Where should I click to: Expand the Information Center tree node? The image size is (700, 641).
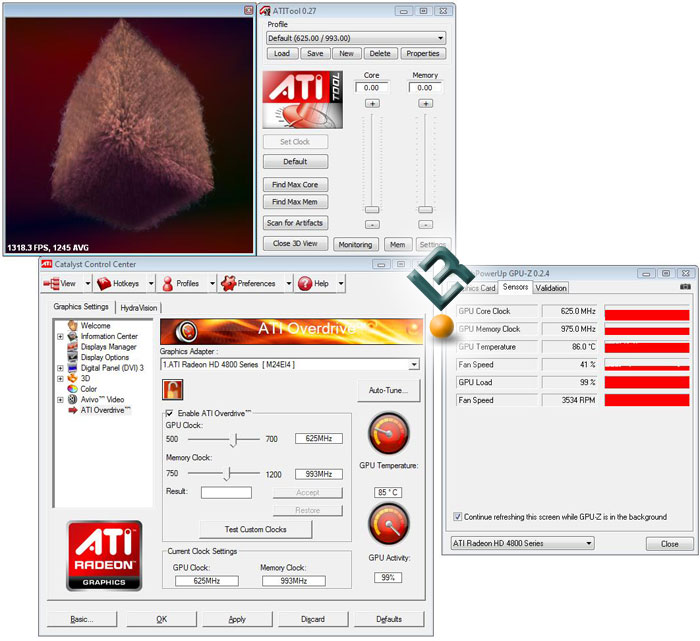[60, 337]
